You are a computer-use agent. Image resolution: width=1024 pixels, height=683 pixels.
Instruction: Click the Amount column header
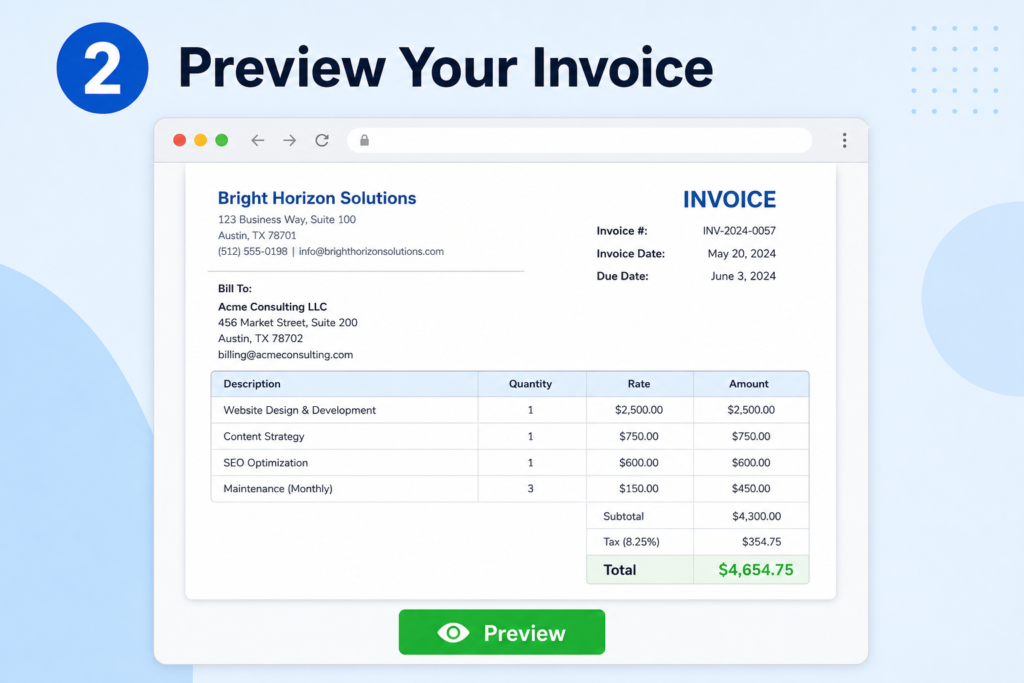click(748, 384)
